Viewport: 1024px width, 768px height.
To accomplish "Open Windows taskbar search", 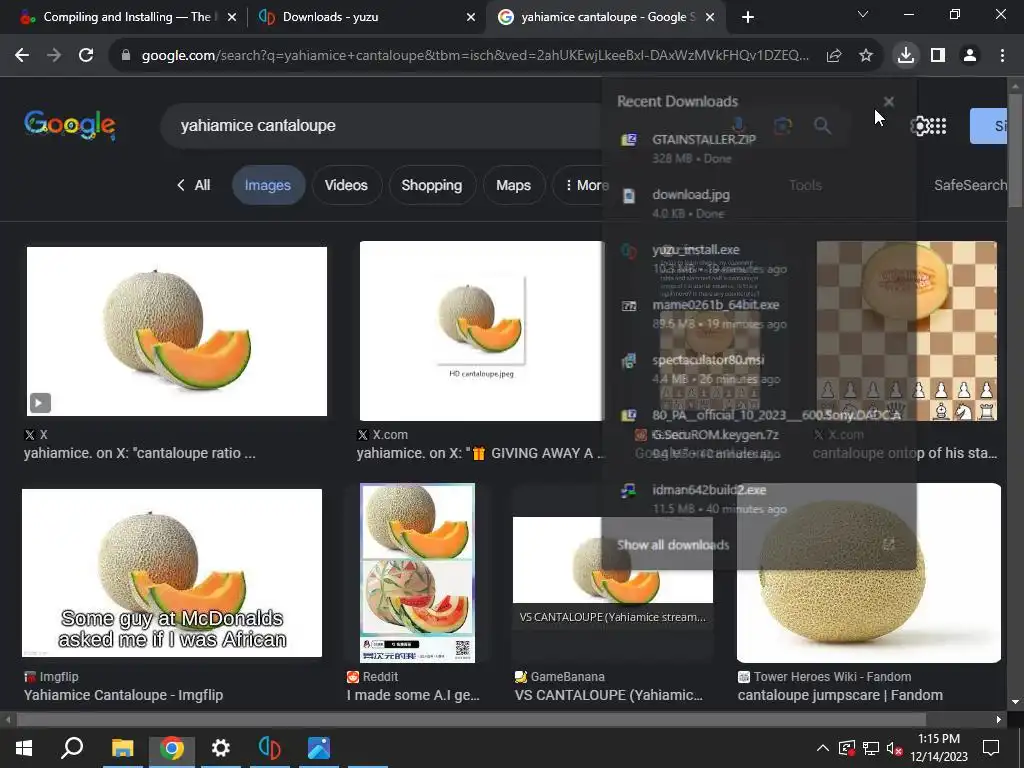I will [72, 748].
